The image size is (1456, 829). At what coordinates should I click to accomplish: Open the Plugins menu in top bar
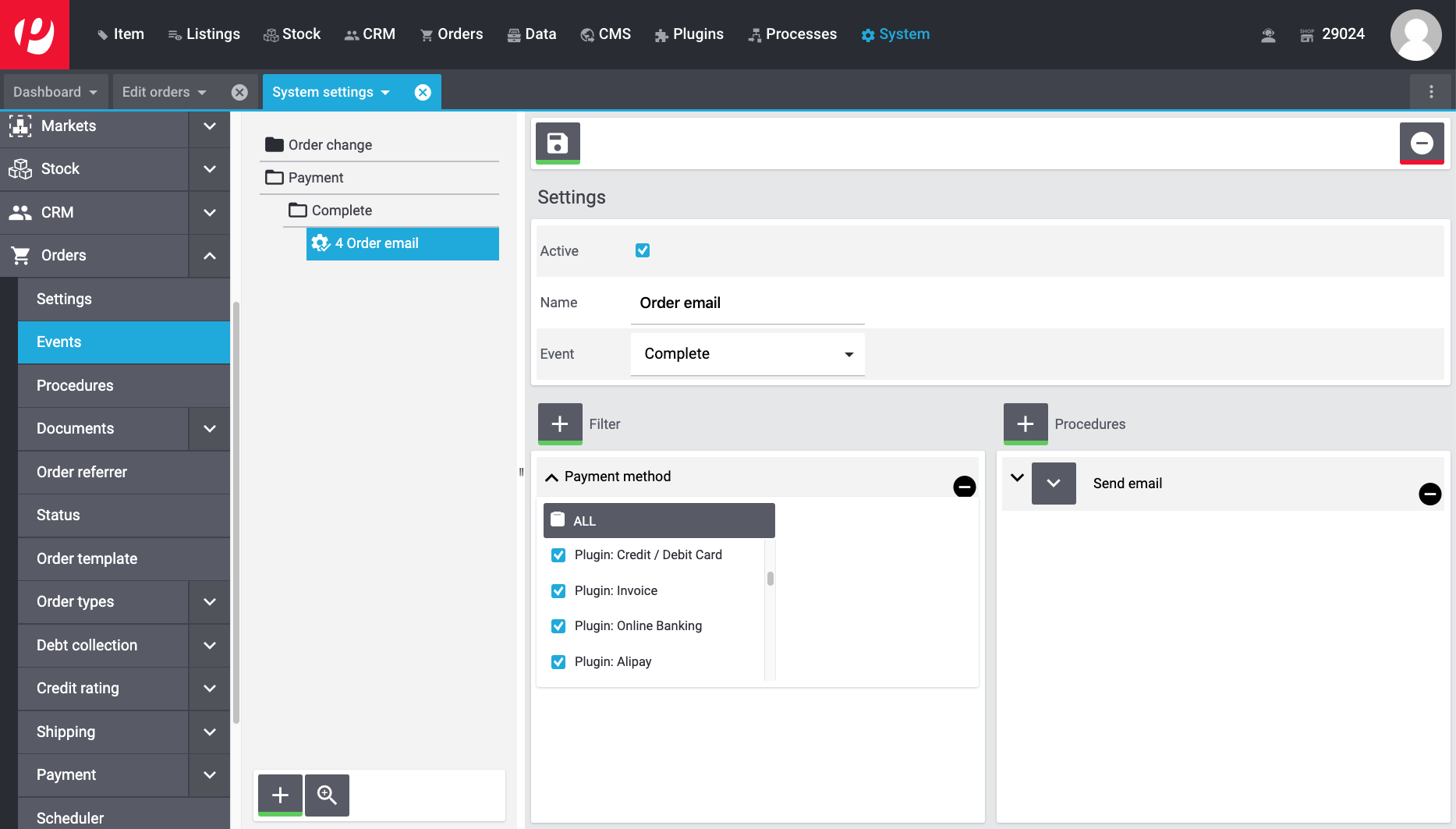pyautogui.click(x=689, y=34)
